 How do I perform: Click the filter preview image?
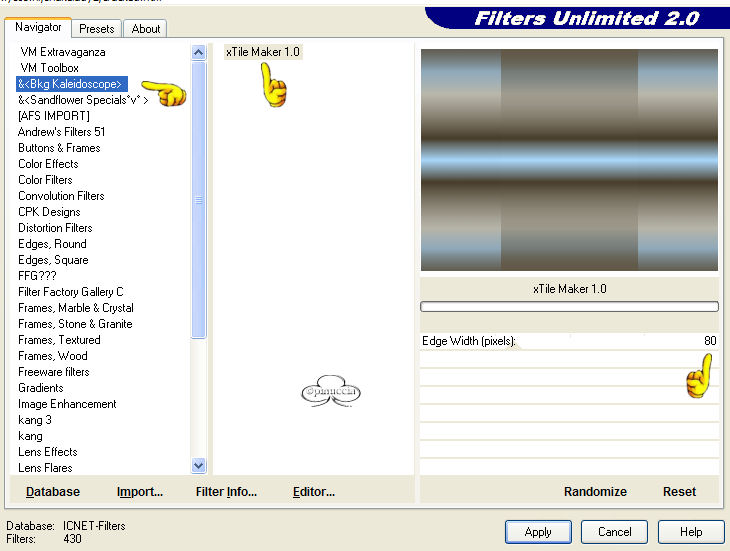point(569,160)
